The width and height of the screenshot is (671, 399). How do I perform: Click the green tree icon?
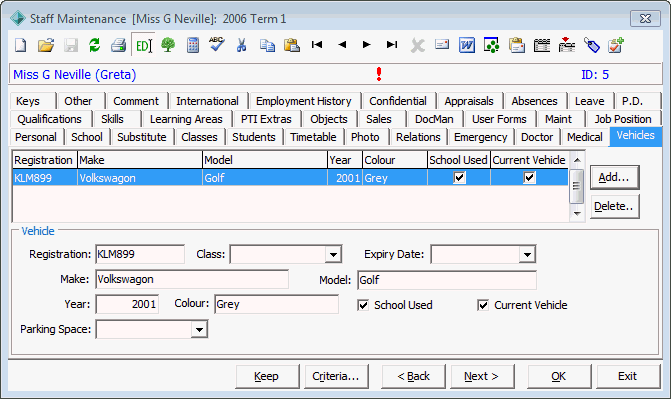pyautogui.click(x=168, y=45)
